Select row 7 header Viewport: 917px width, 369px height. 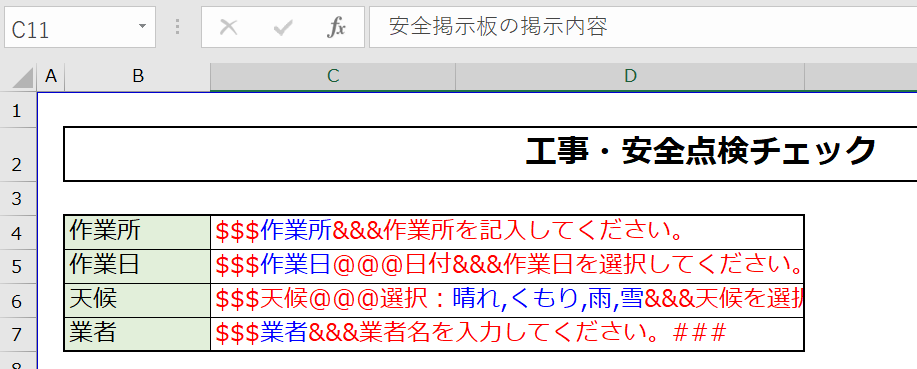18,334
